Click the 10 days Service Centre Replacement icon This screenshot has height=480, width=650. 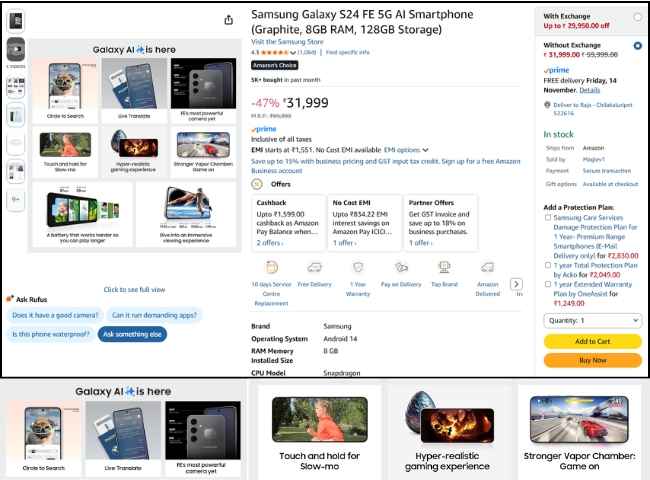click(272, 267)
